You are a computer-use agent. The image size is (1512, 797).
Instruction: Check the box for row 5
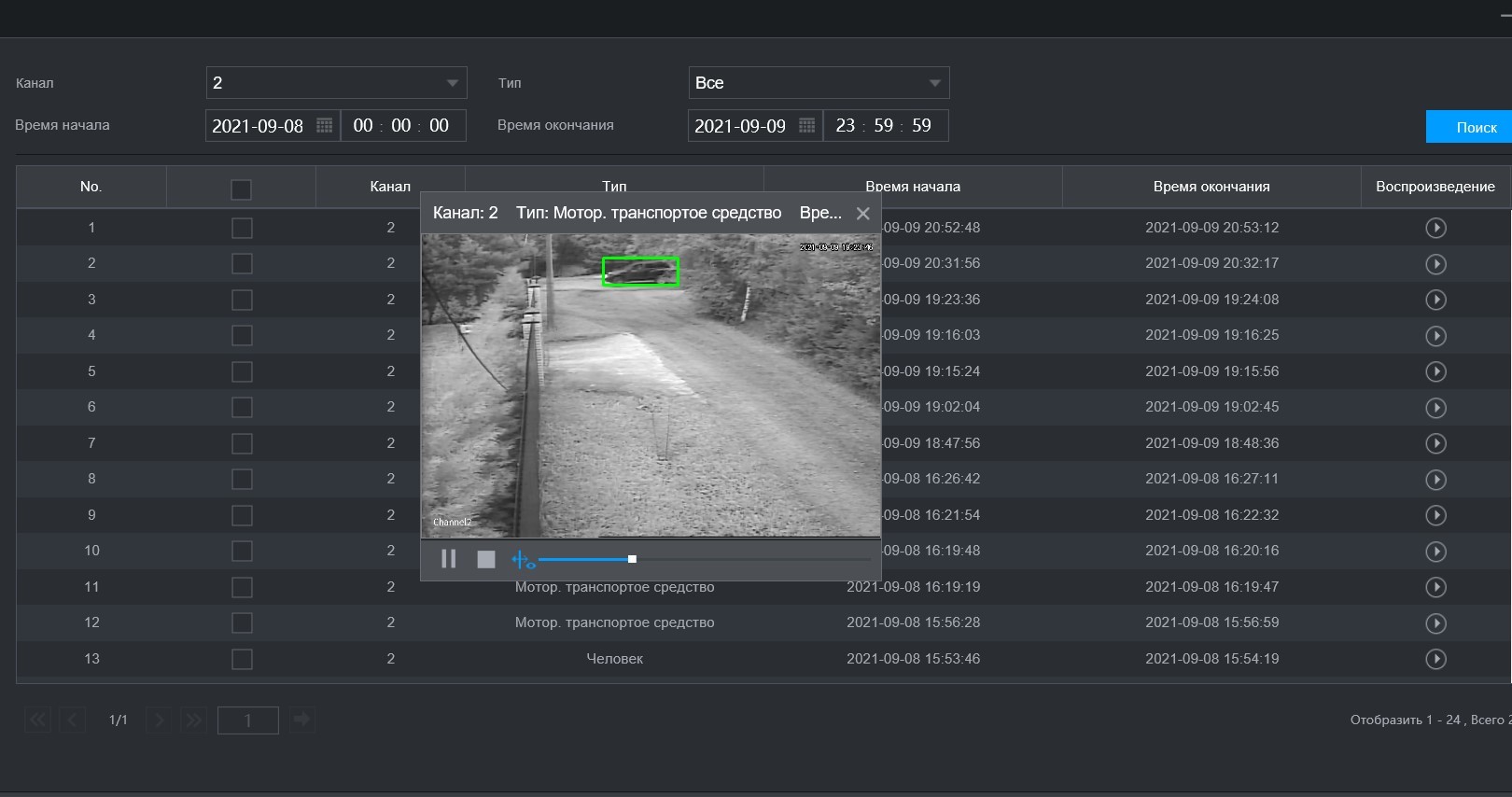(242, 371)
